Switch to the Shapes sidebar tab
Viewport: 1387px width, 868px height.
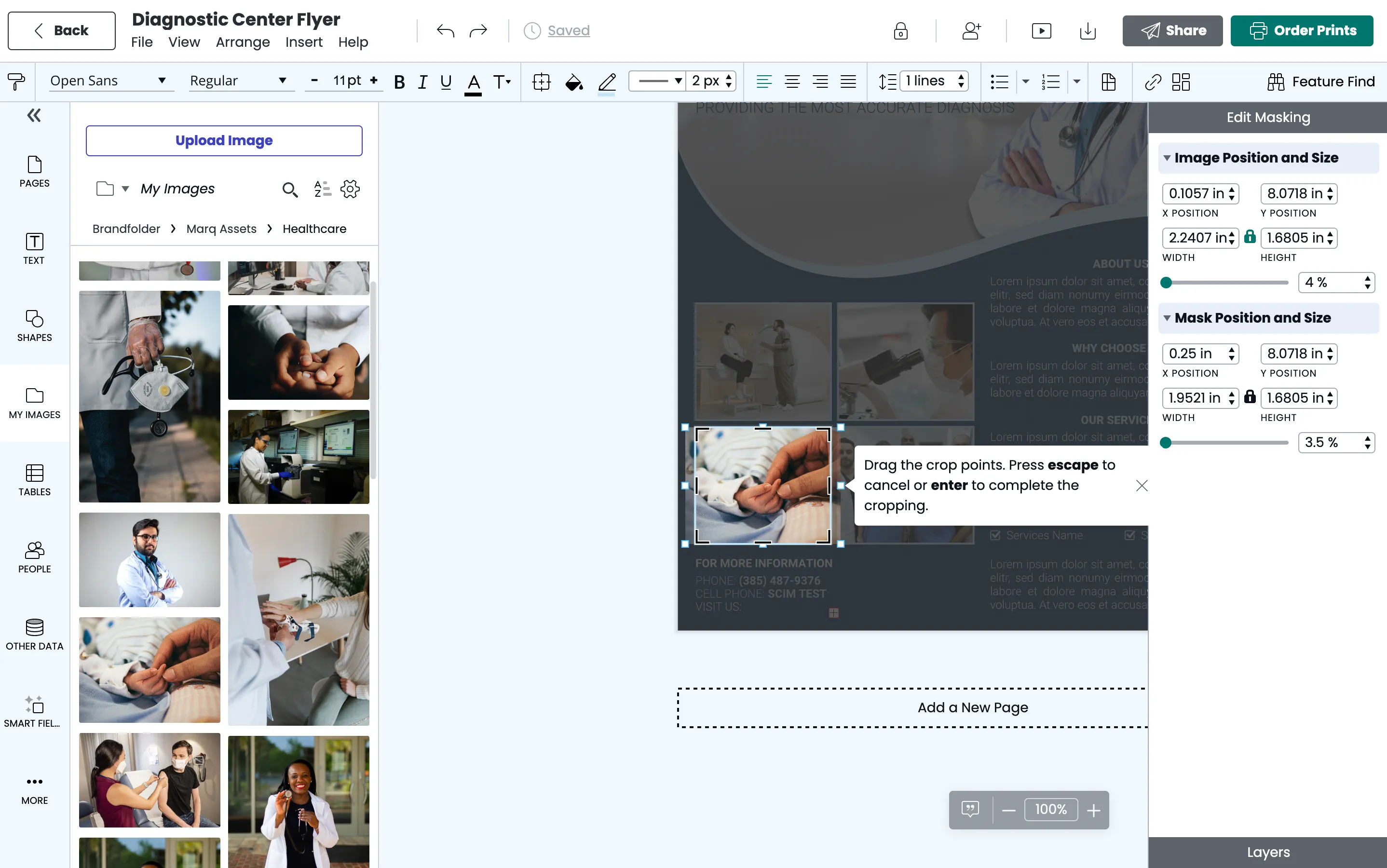click(x=34, y=325)
